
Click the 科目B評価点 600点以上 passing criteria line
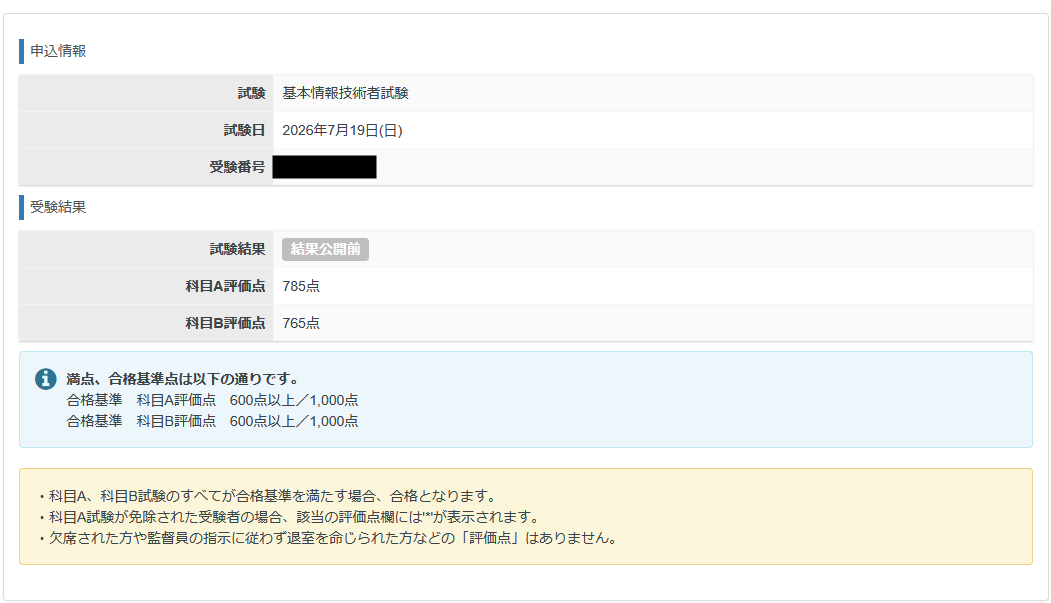point(212,421)
